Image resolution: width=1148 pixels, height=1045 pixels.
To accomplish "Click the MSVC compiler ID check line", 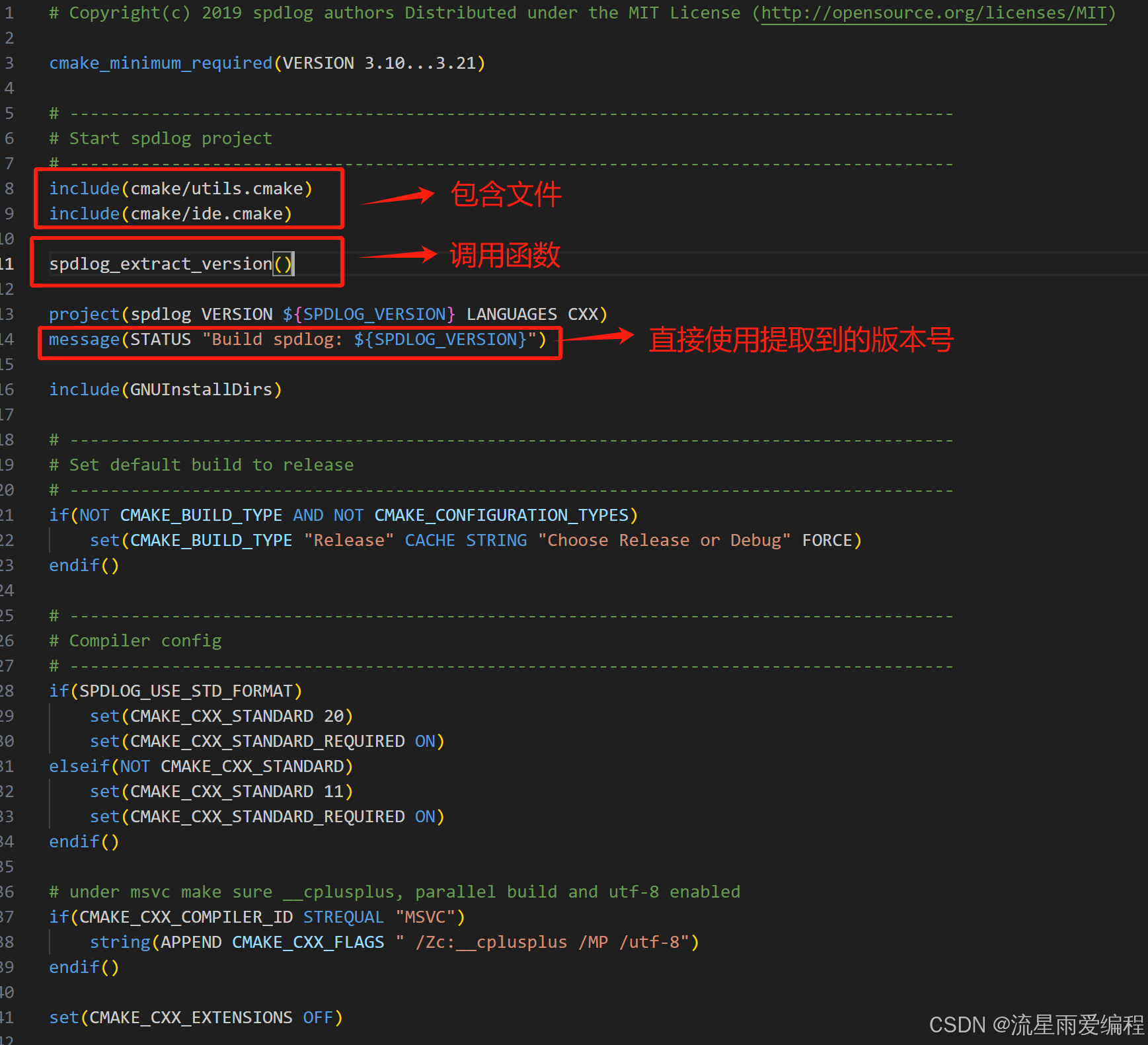I will pos(256,917).
